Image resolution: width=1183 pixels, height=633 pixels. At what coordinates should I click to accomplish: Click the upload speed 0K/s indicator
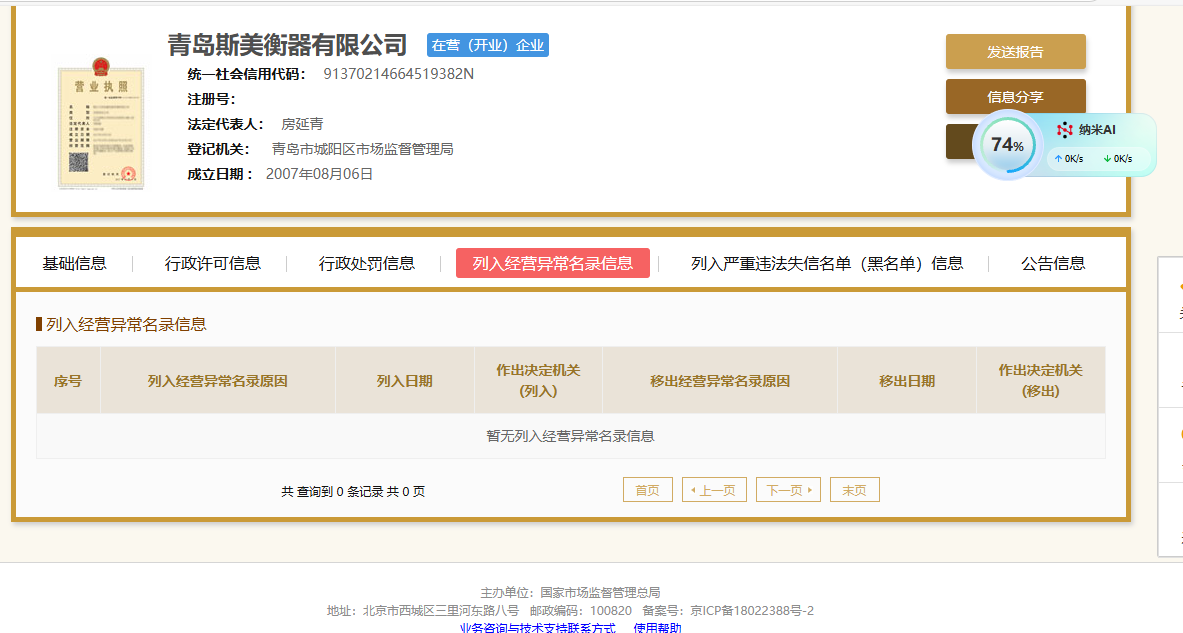pyautogui.click(x=1069, y=158)
